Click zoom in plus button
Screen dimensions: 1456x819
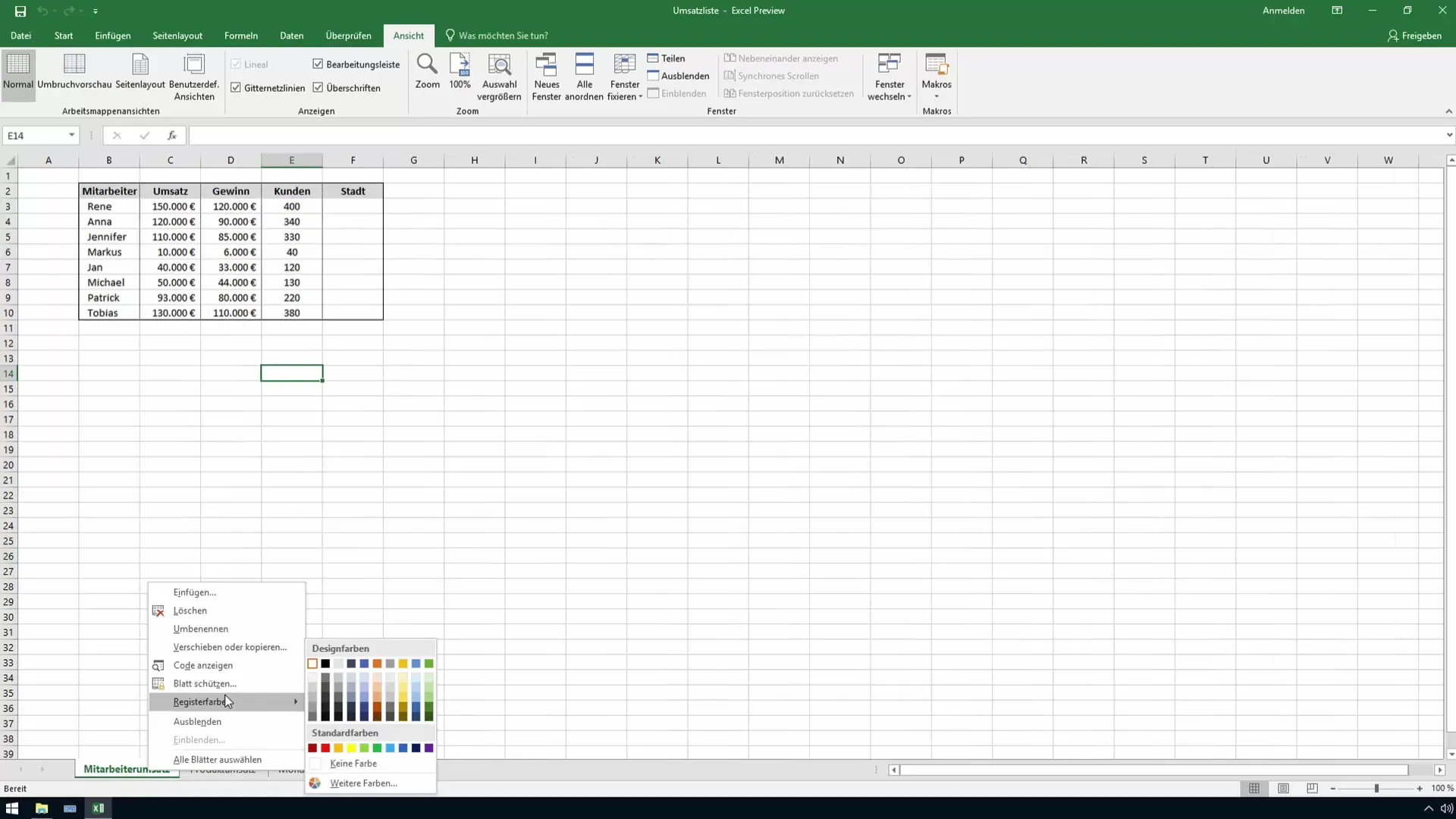pos(1420,789)
